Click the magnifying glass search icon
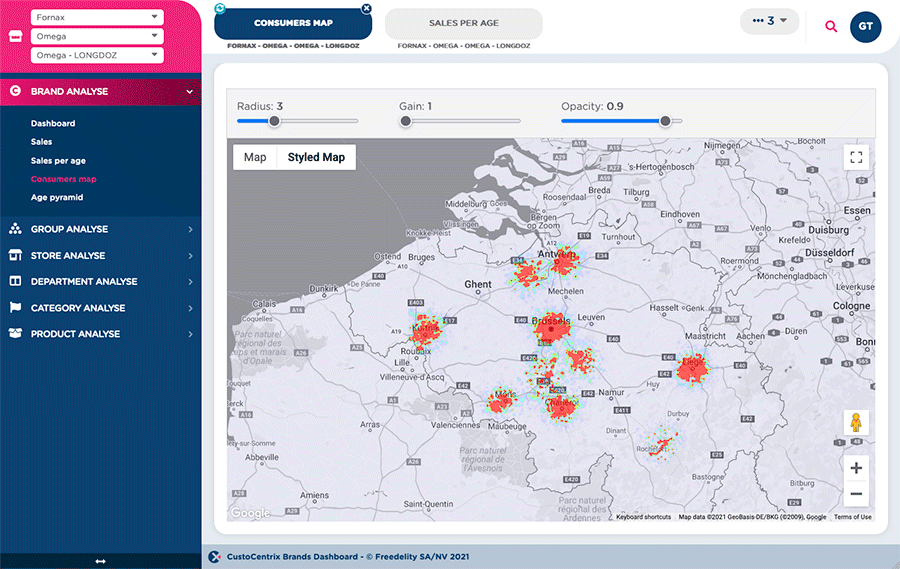 click(831, 27)
